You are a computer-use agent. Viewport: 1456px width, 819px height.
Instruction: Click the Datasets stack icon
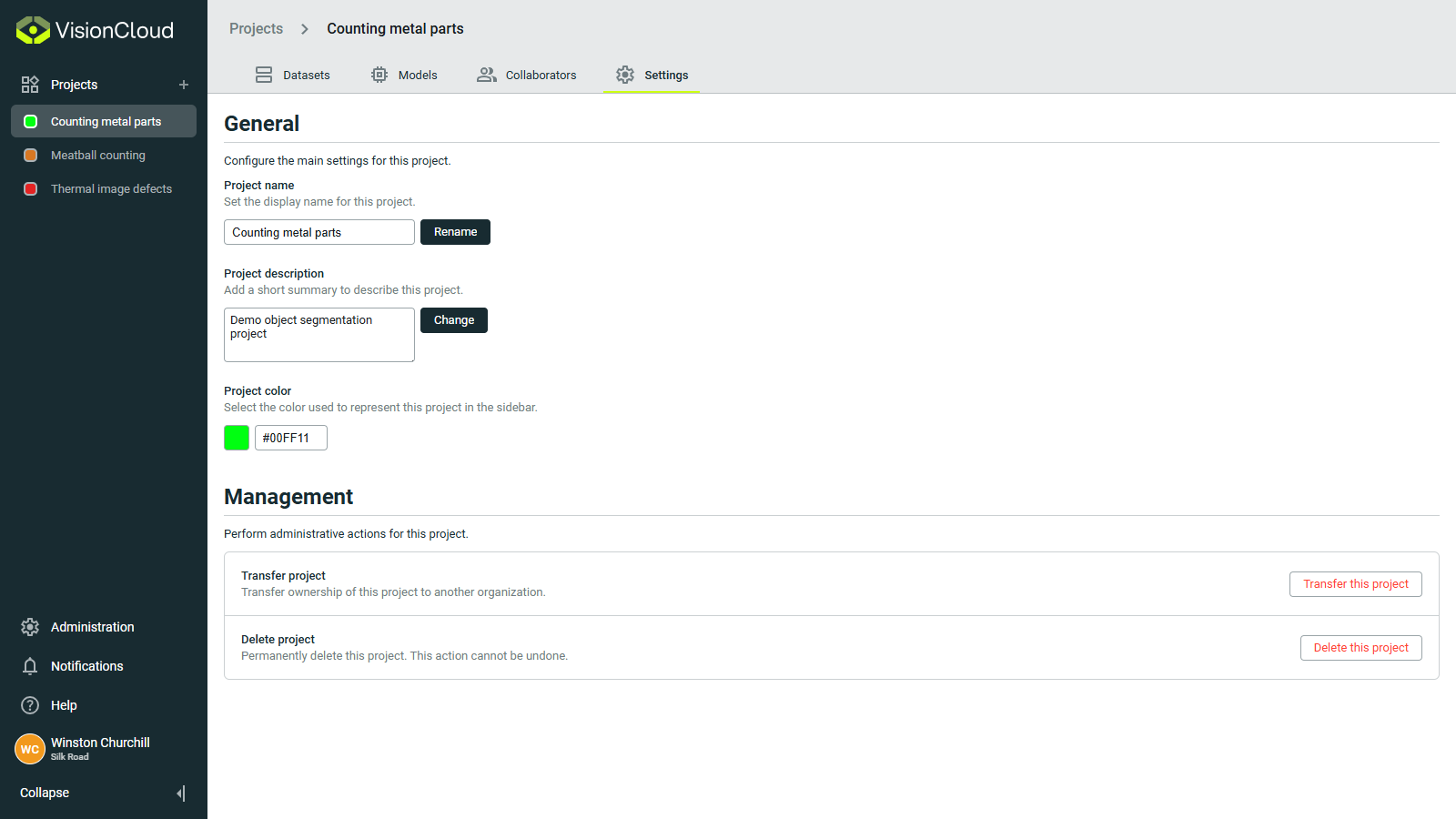click(264, 75)
